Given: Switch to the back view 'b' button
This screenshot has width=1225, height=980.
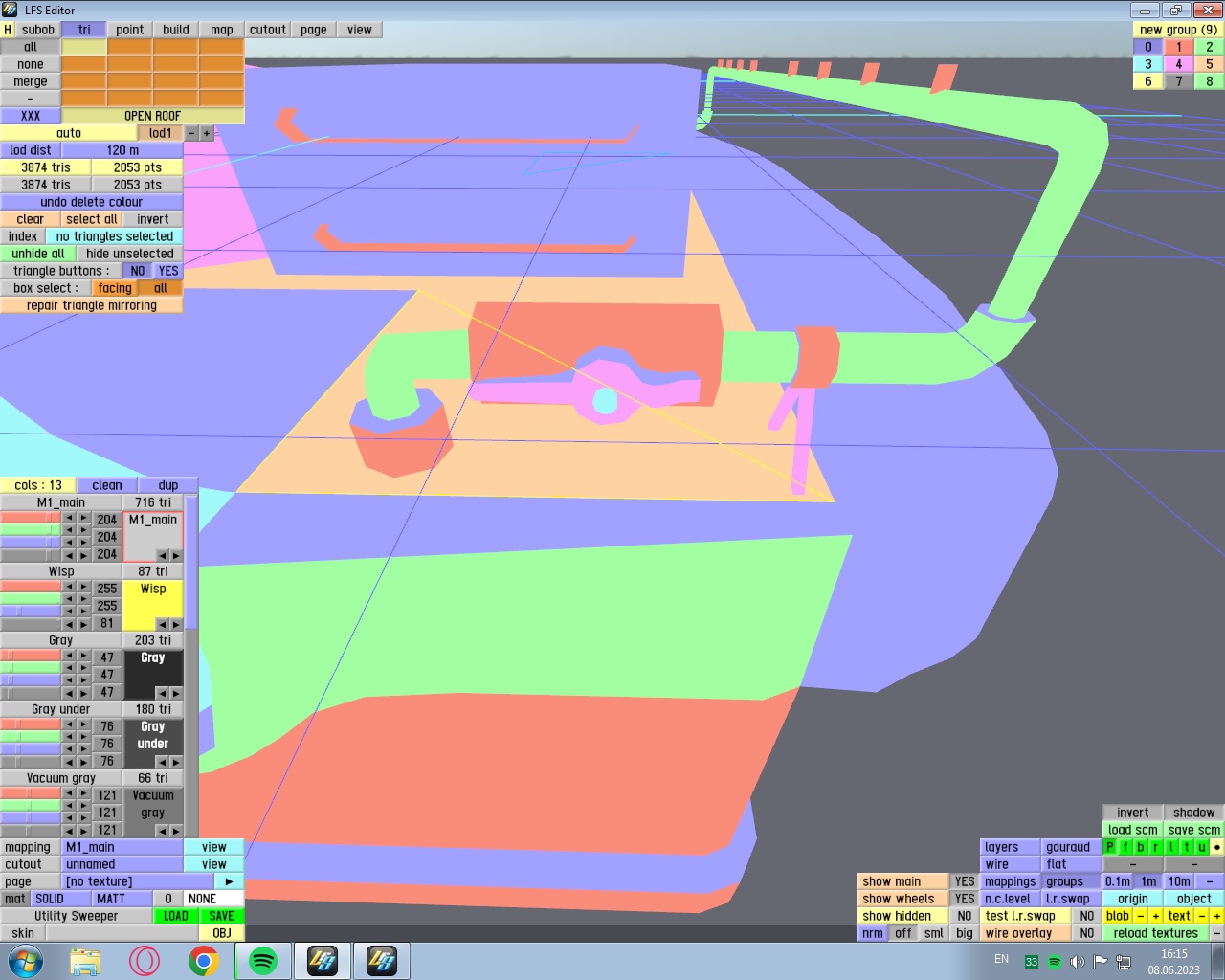Looking at the screenshot, I should point(1141,847).
